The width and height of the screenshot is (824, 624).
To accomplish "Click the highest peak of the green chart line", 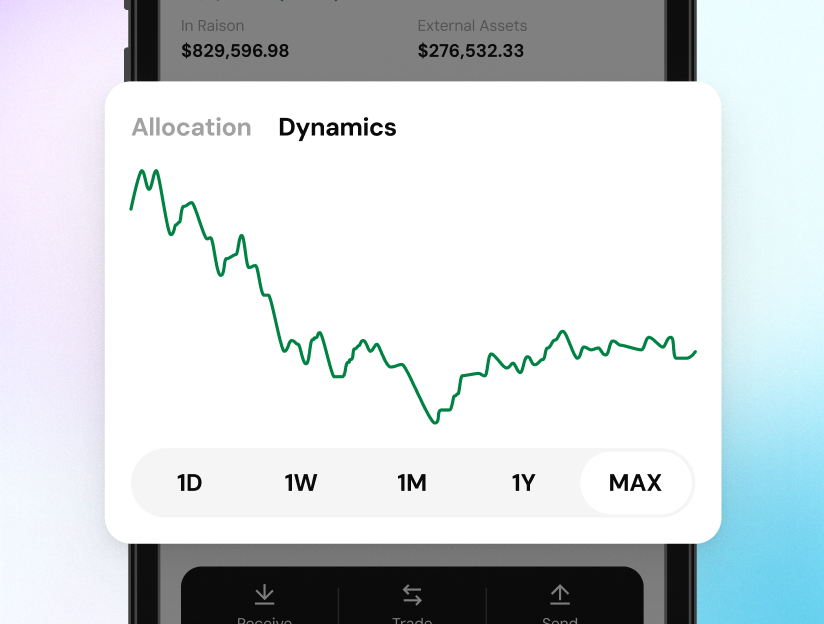I will coord(142,171).
